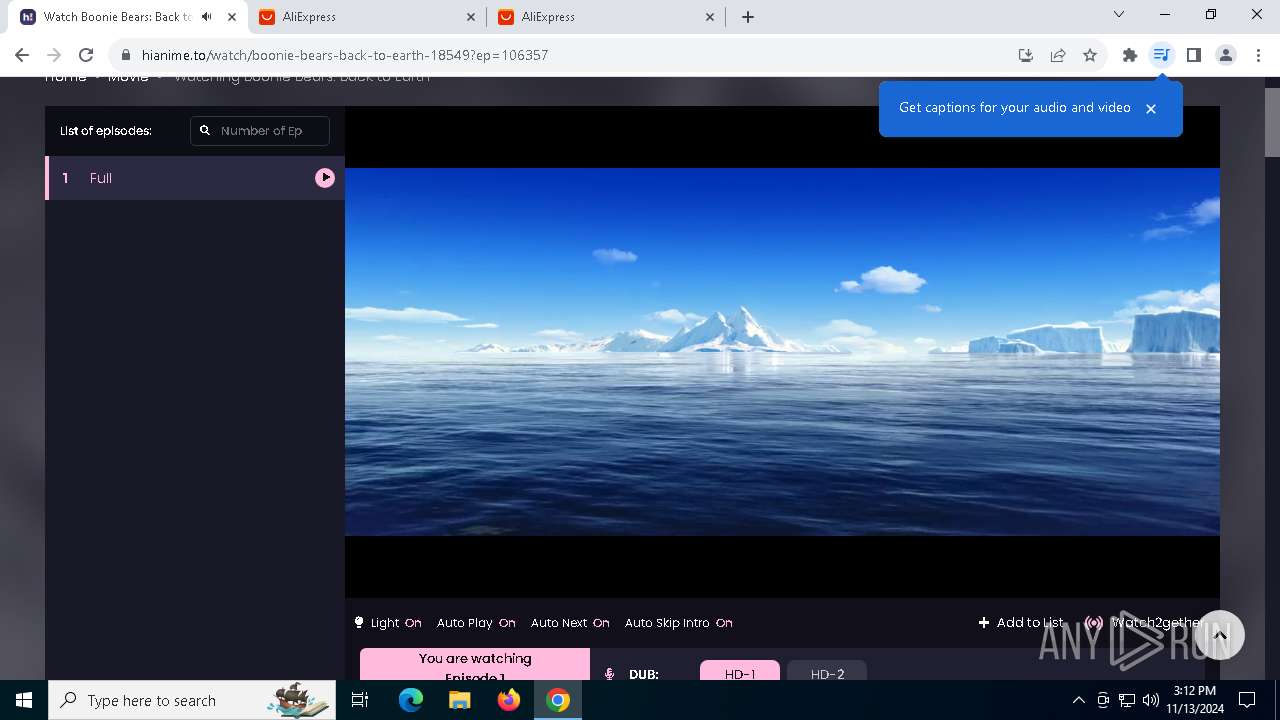The height and width of the screenshot is (720, 1280).
Task: Open Watch2gether
Action: 1143,622
